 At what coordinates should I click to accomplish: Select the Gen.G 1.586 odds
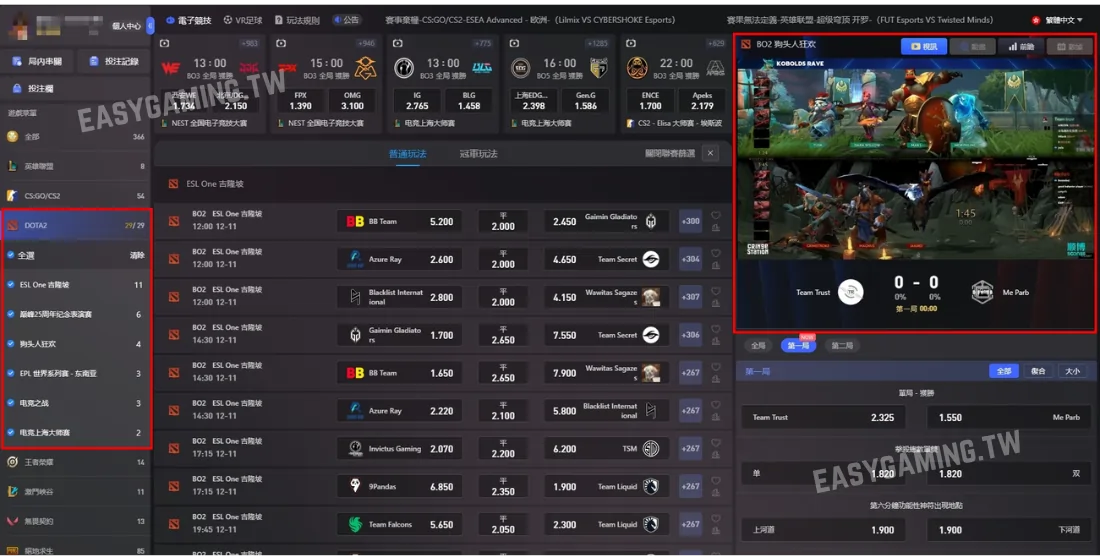tap(585, 101)
